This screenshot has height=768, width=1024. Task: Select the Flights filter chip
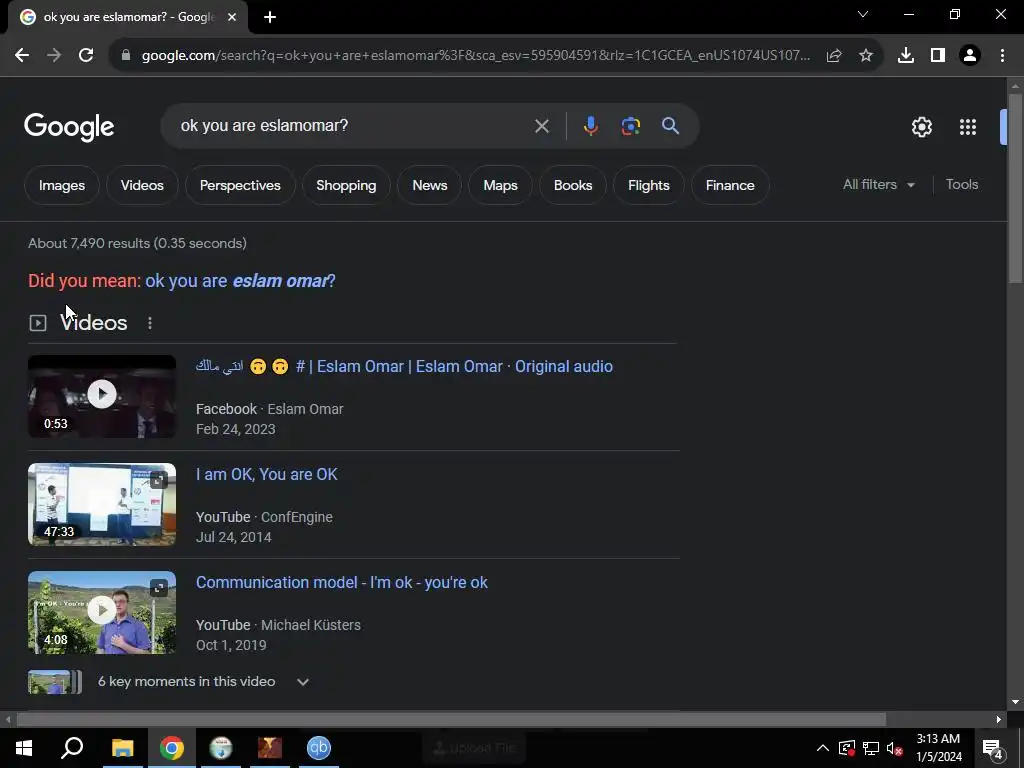[x=648, y=185]
